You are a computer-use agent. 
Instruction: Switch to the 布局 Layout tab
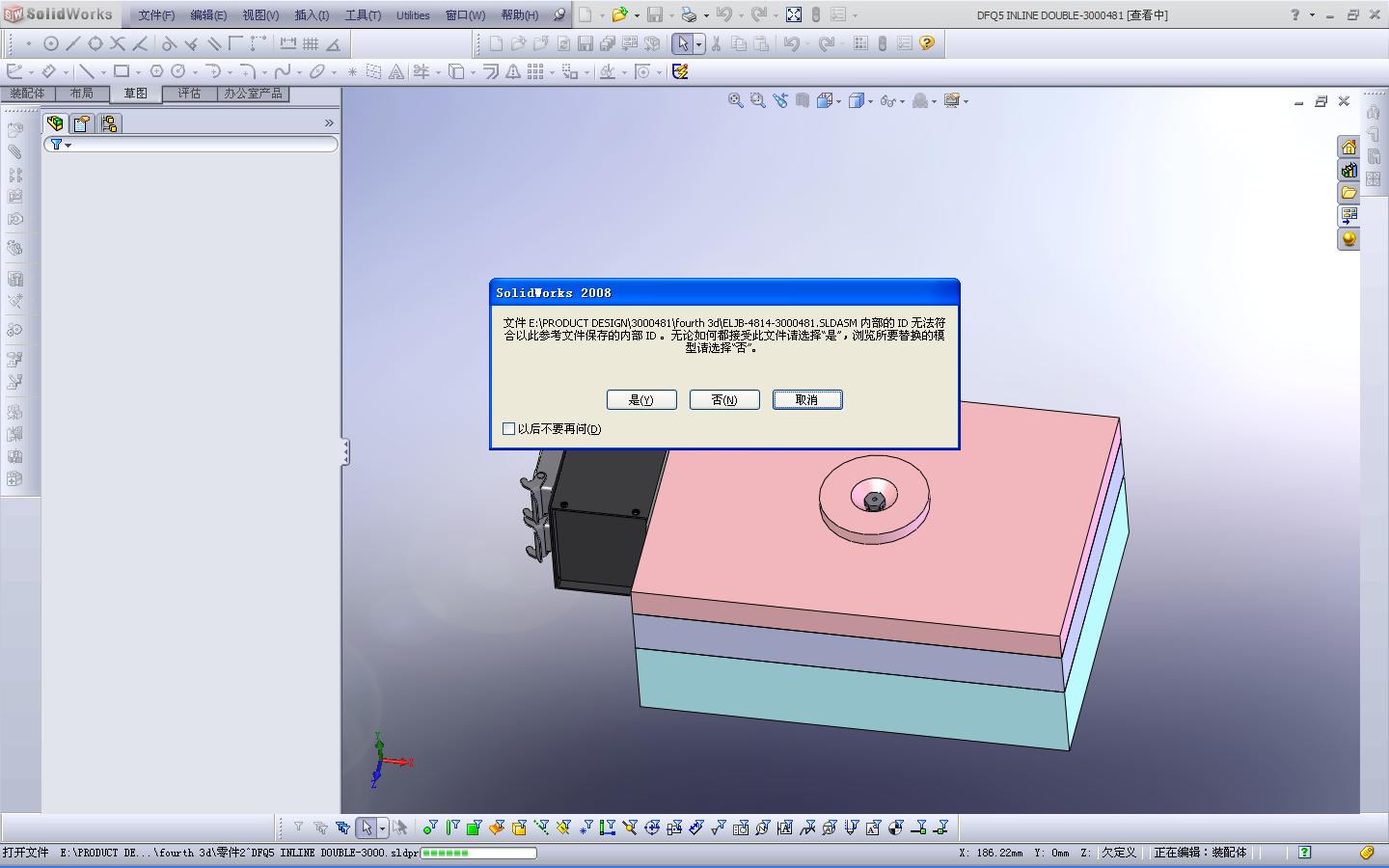coord(82,94)
